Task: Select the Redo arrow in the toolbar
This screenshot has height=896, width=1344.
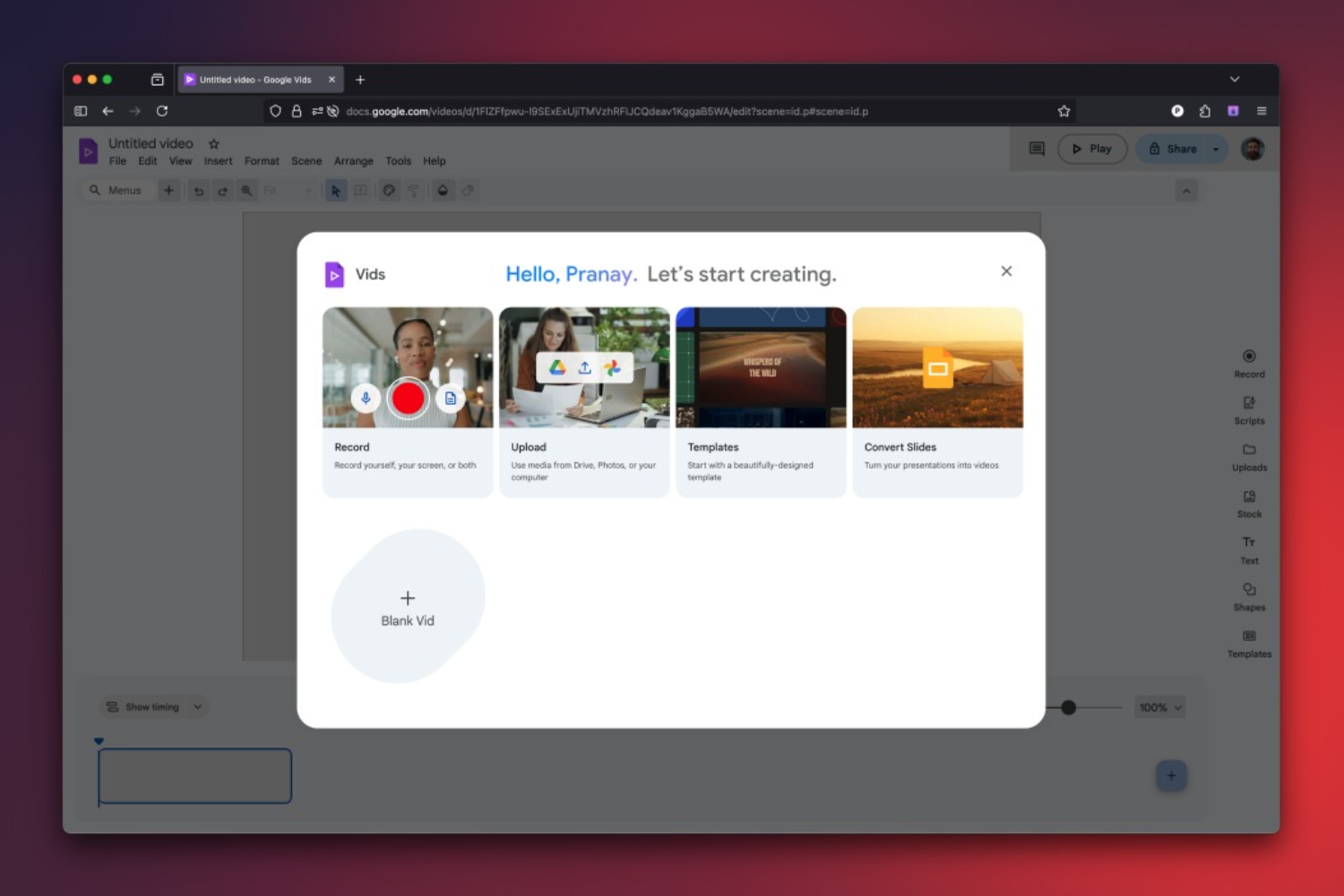Action: (222, 190)
